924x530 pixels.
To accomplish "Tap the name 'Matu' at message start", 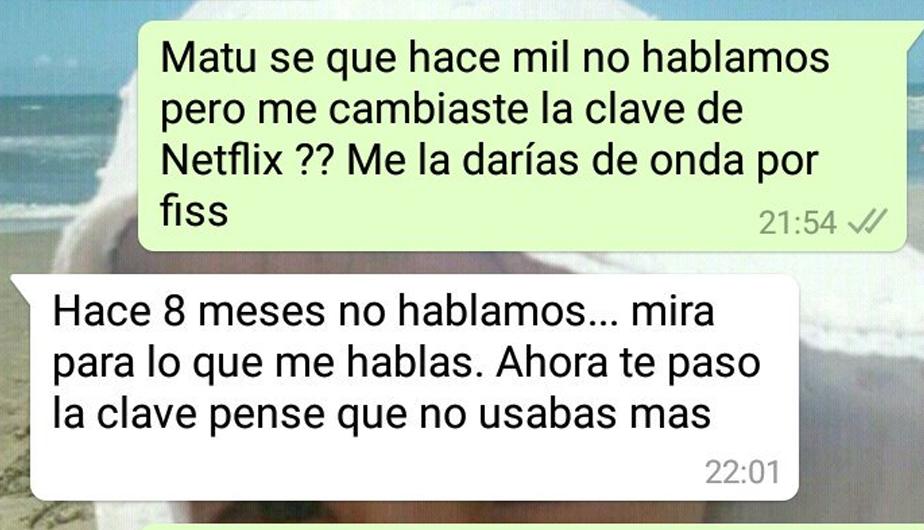I will pyautogui.click(x=209, y=58).
